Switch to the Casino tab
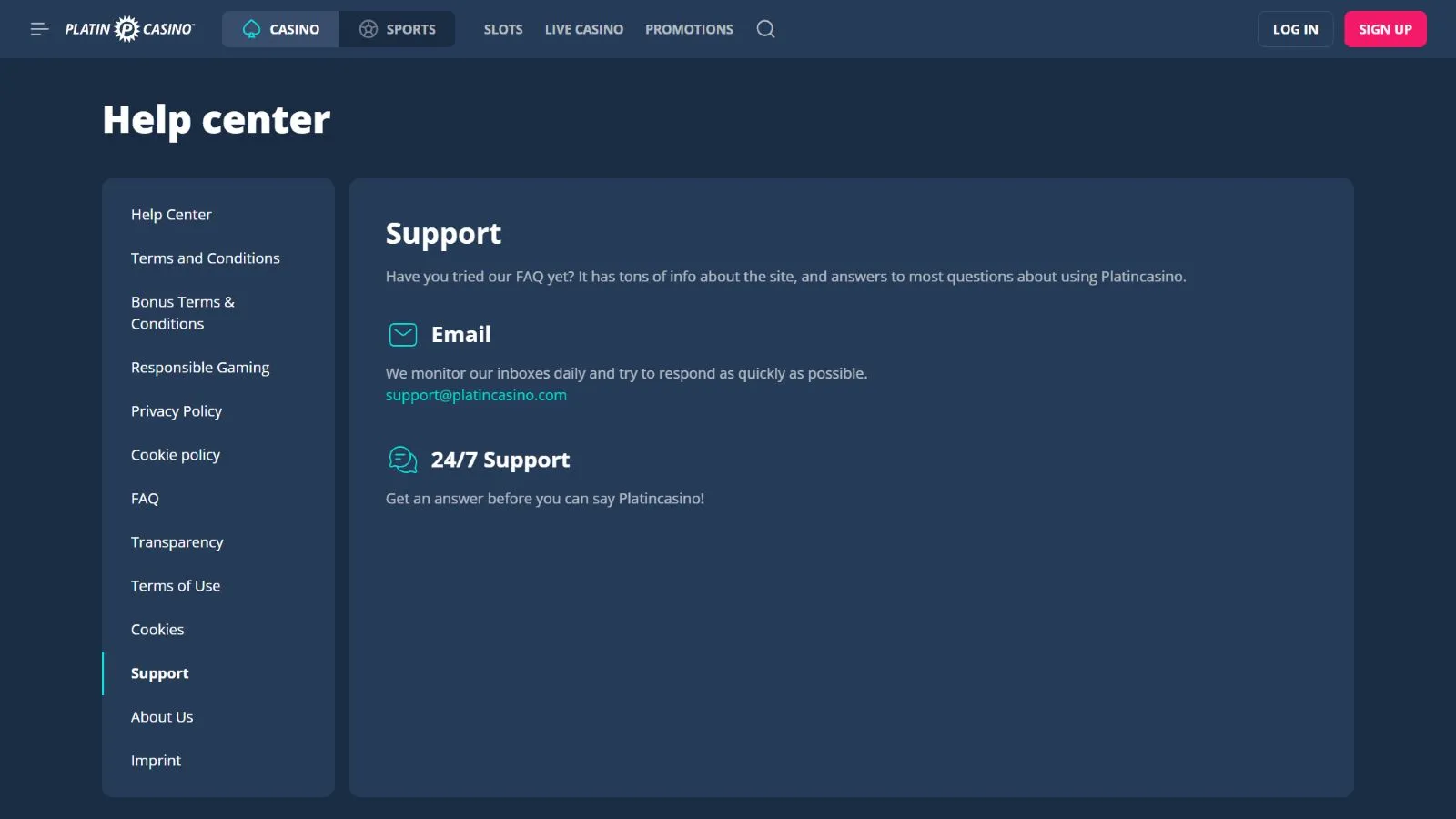This screenshot has width=1456, height=819. point(280,29)
